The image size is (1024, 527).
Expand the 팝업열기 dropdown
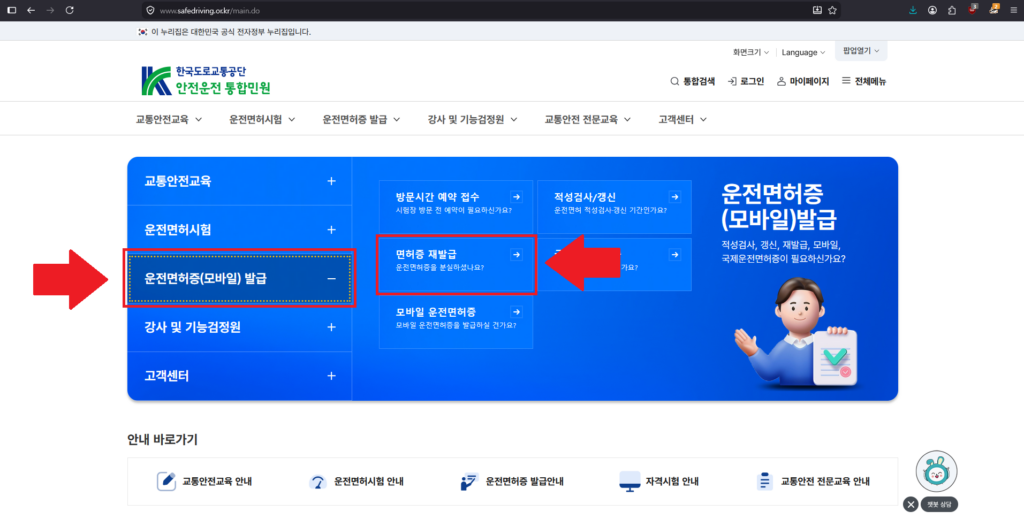point(861,50)
